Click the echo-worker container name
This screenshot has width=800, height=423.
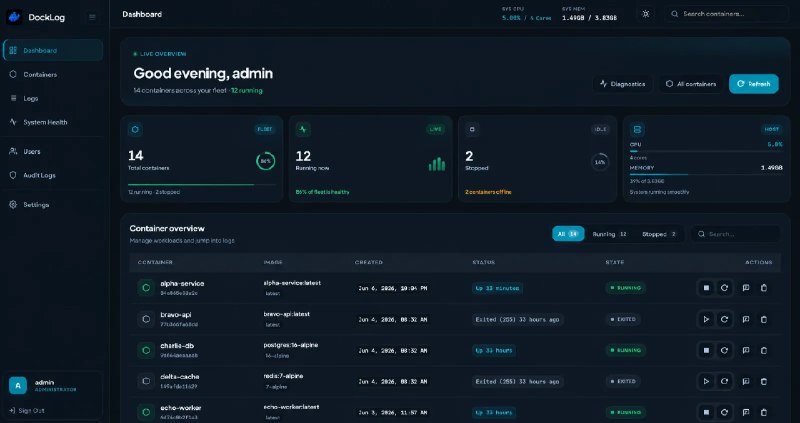(x=181, y=408)
